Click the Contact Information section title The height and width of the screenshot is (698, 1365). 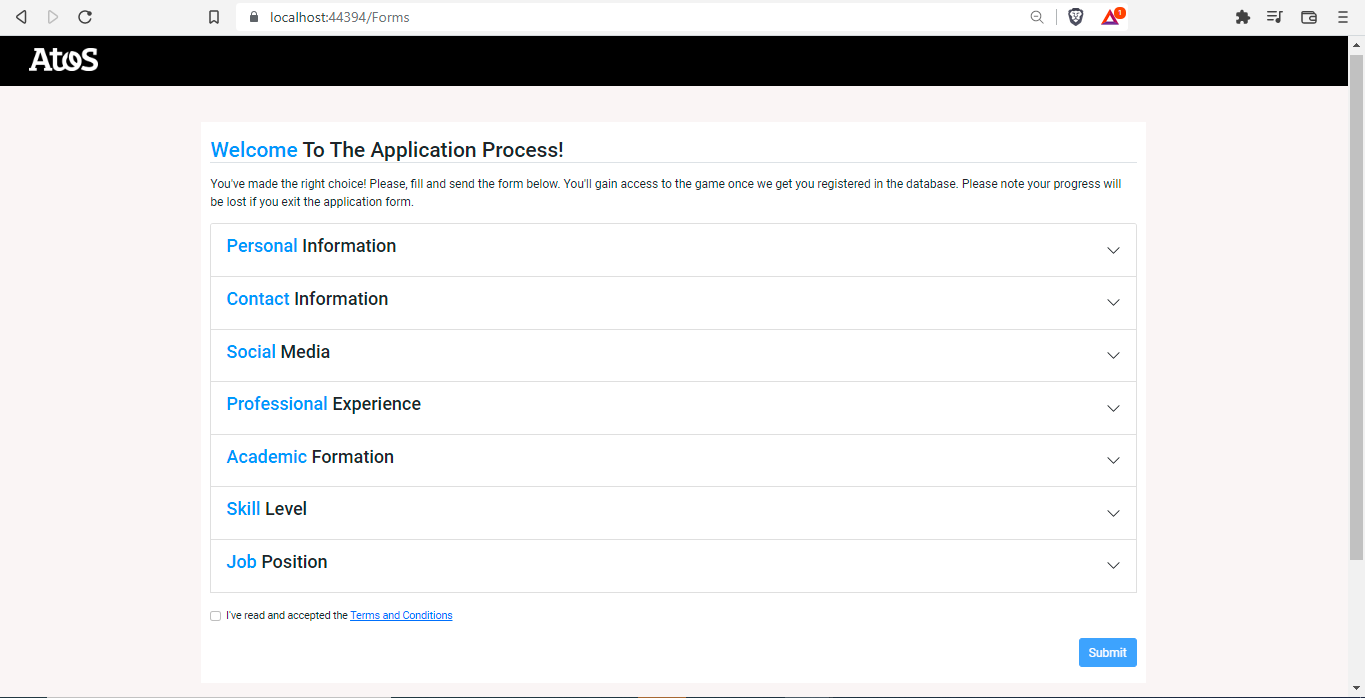[307, 299]
